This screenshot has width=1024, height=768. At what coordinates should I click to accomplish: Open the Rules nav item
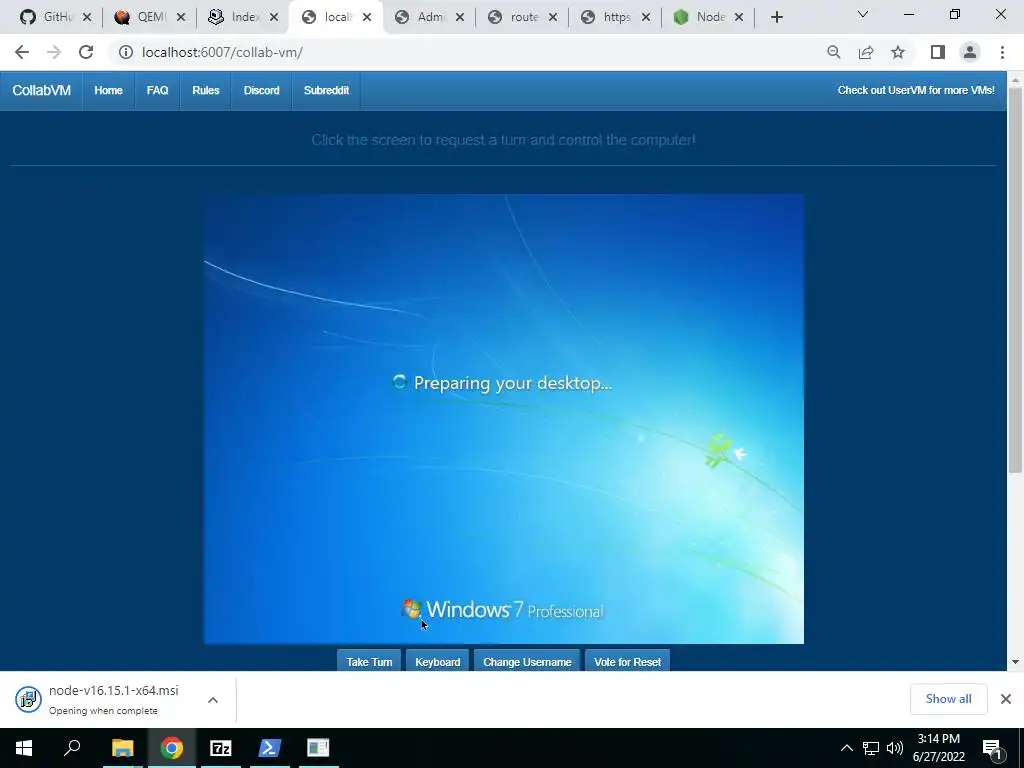[206, 91]
